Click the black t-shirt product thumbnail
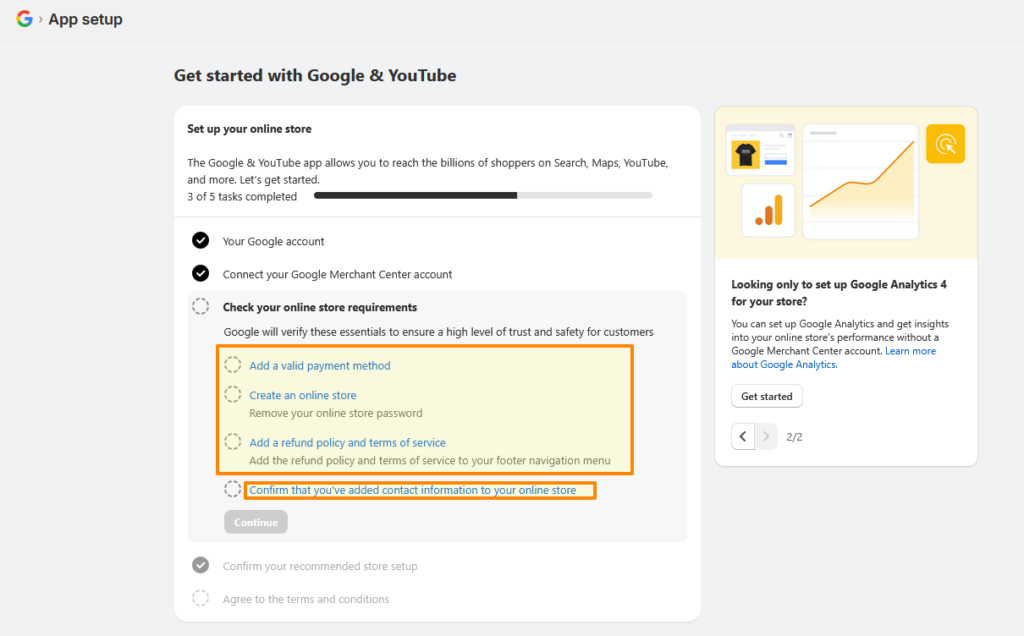1024x636 pixels. coord(745,154)
